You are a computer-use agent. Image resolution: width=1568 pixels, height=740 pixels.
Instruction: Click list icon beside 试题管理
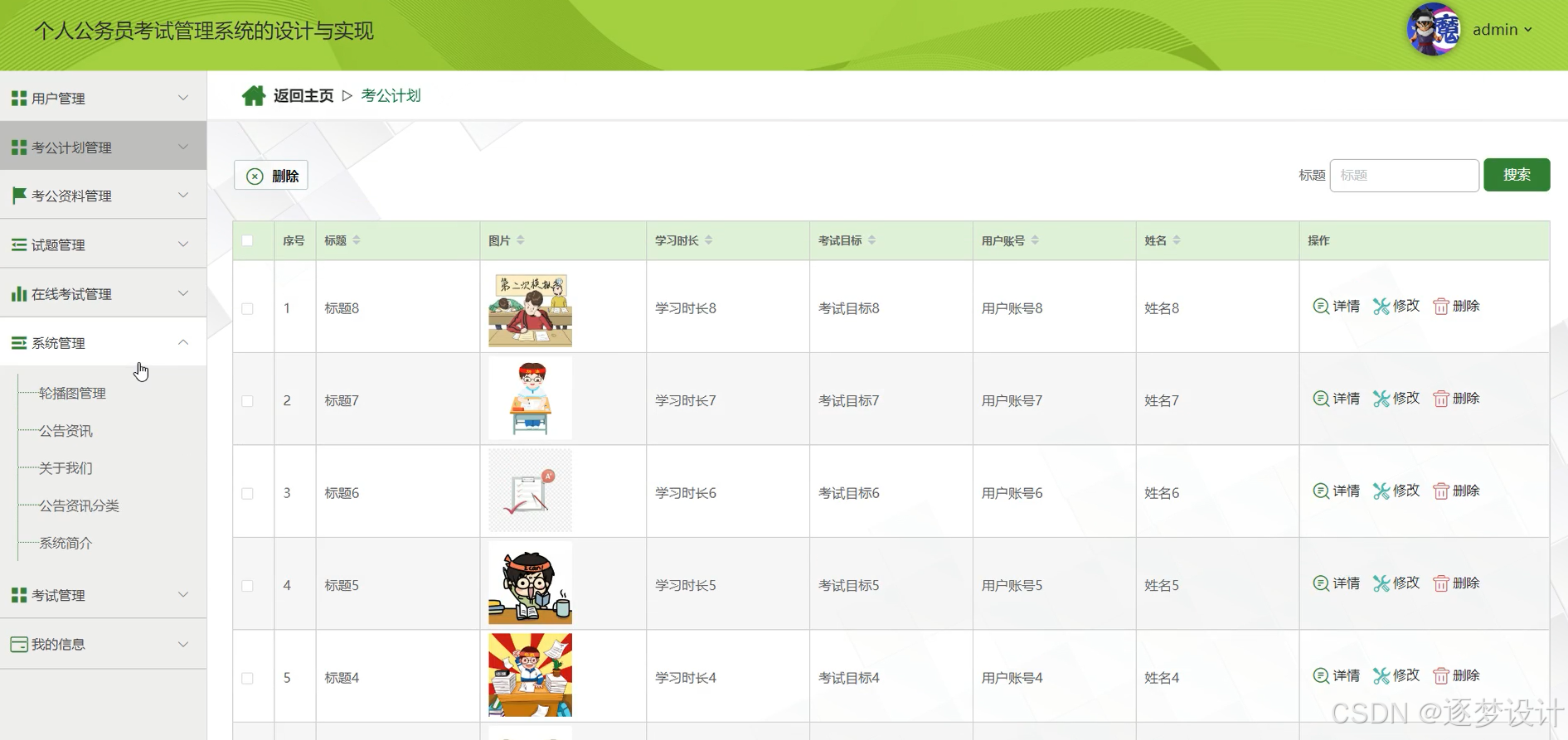tap(19, 244)
